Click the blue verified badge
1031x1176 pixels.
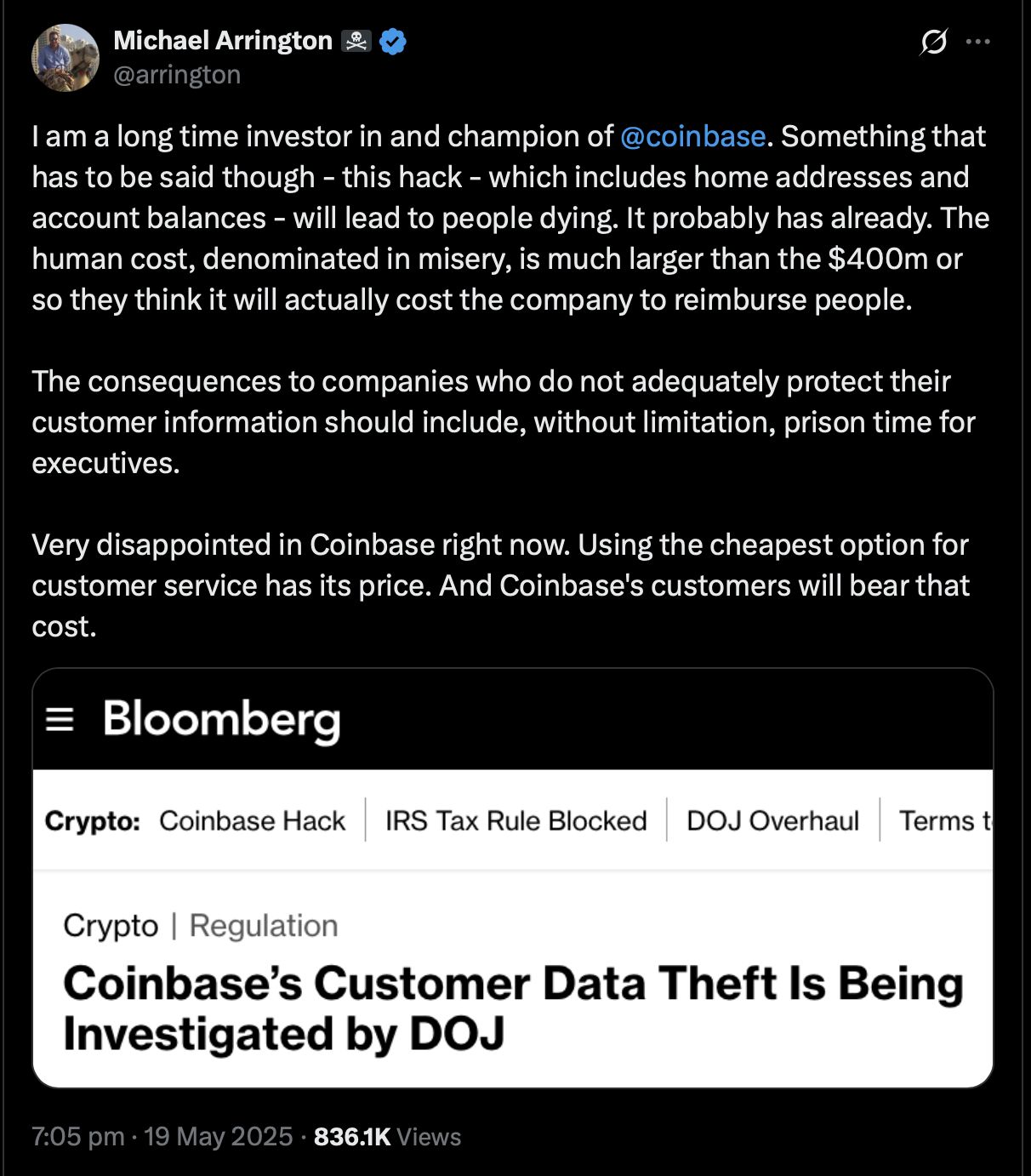click(392, 41)
